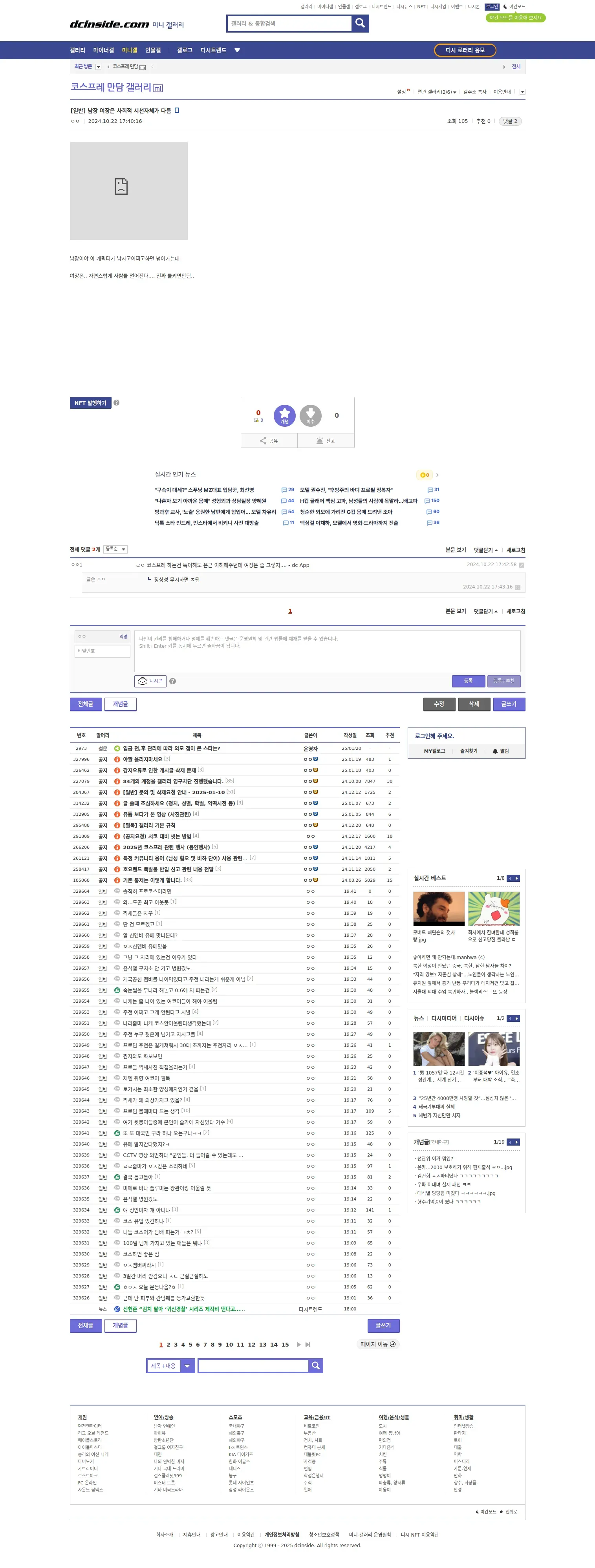
Task: Click the 페이지 이동 arrow button
Action: pos(378,1344)
